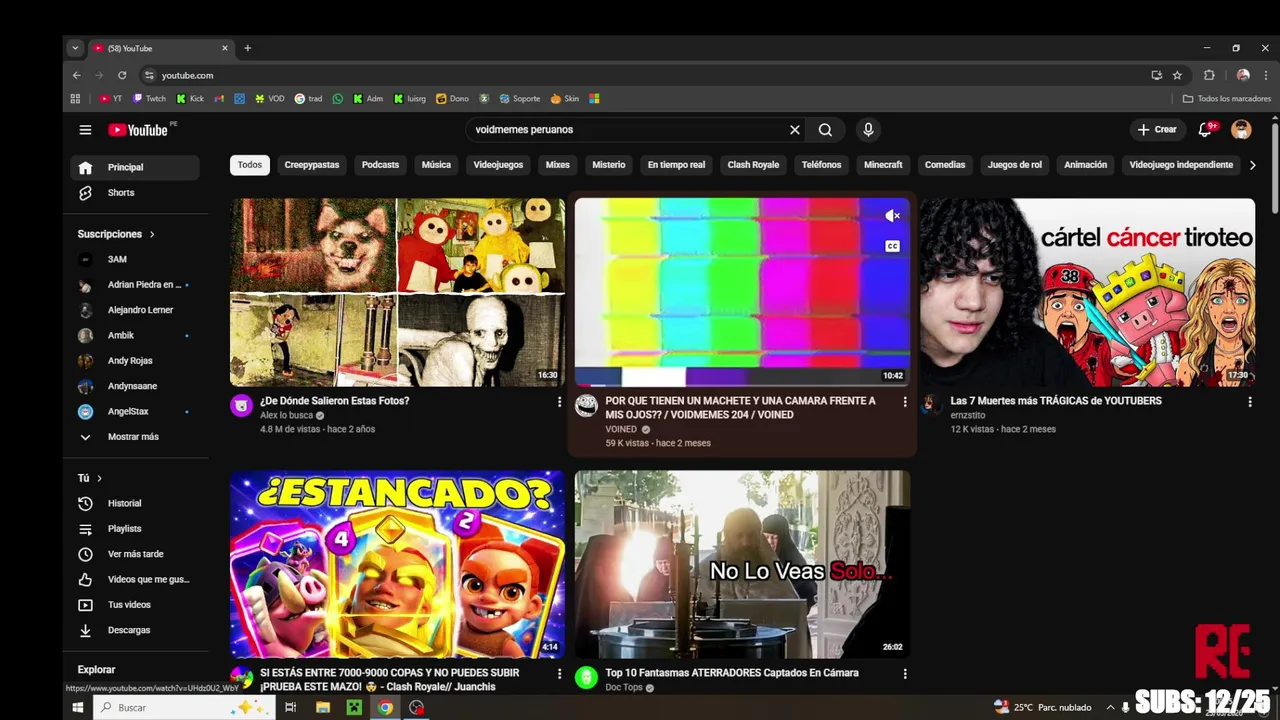Select the Minecraft chip

883,165
